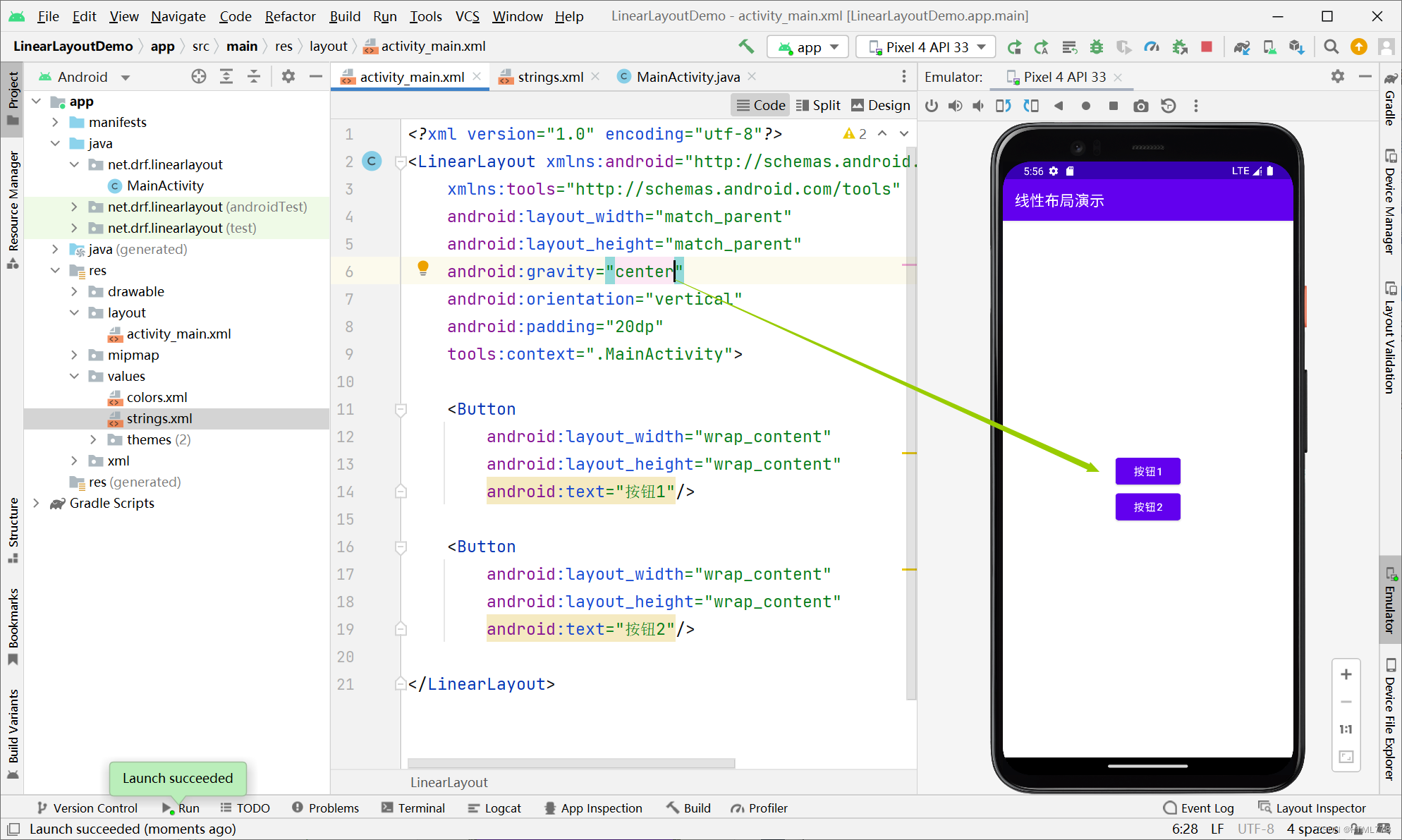1402x840 pixels.
Task: Open Project panel settings gear
Action: click(x=288, y=77)
